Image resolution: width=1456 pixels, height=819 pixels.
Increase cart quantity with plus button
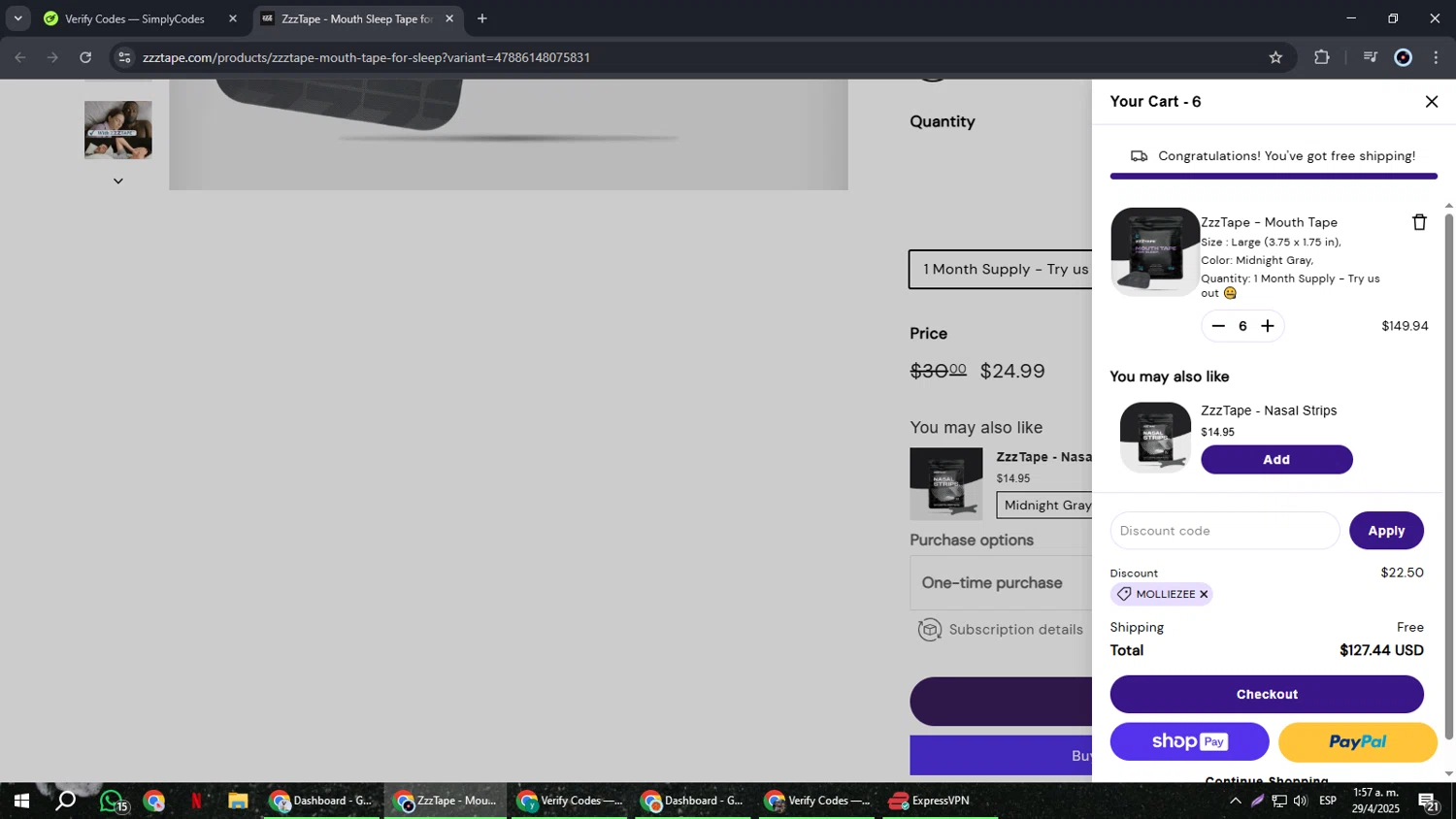coord(1267,326)
